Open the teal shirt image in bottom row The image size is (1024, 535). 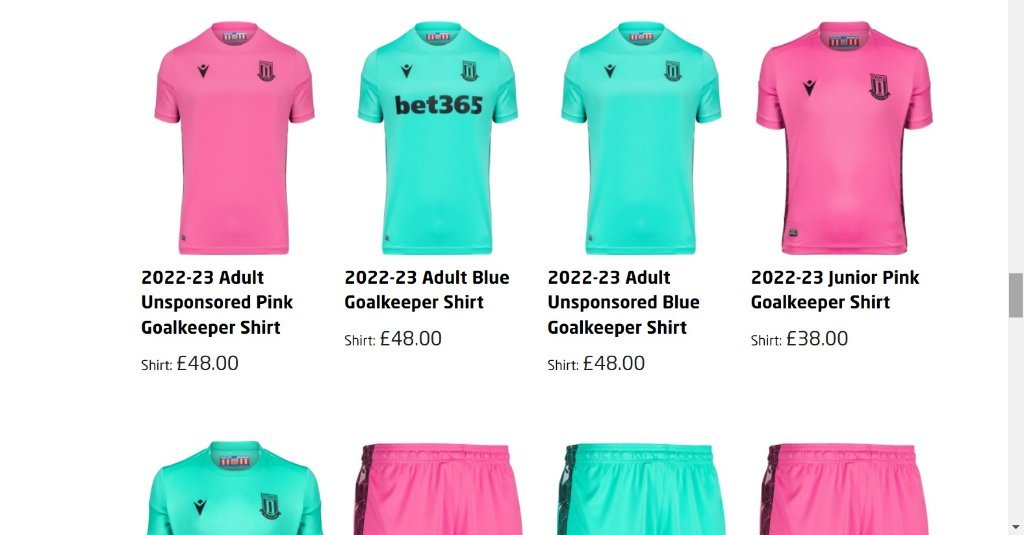pos(234,488)
